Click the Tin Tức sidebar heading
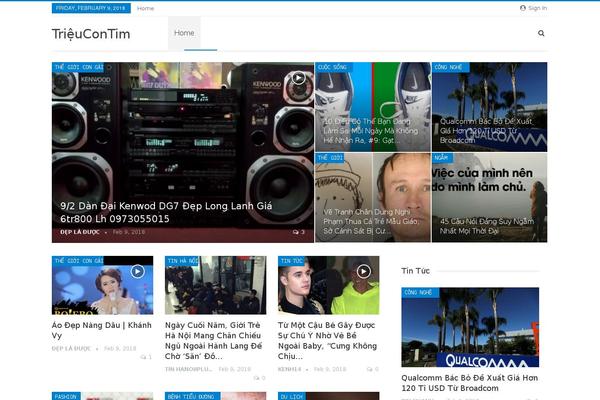Viewport: 600px width, 400px height. pyautogui.click(x=416, y=271)
